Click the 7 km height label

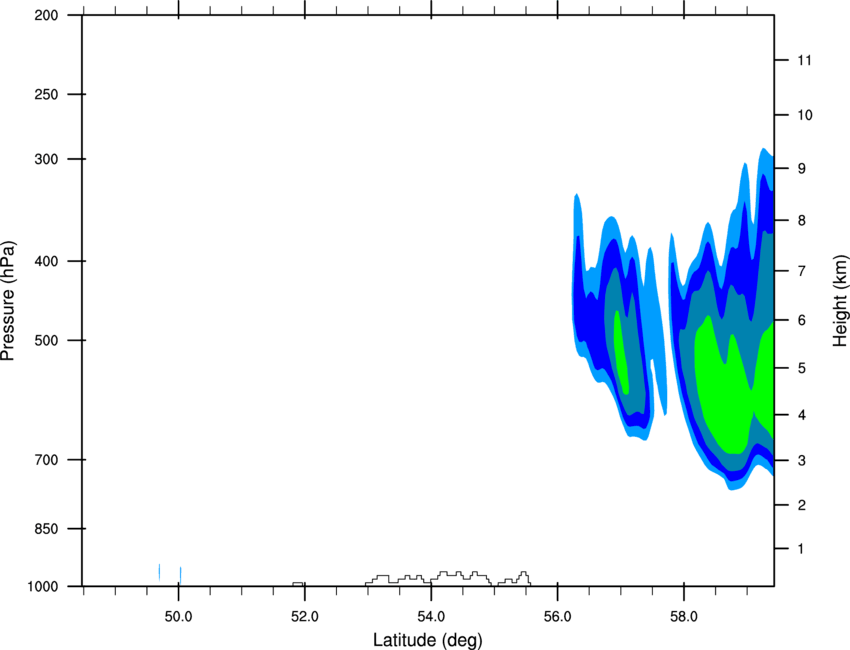[801, 271]
